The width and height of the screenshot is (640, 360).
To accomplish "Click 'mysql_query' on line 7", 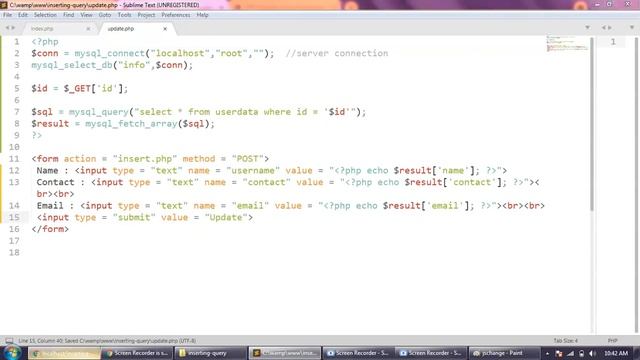I will point(99,112).
